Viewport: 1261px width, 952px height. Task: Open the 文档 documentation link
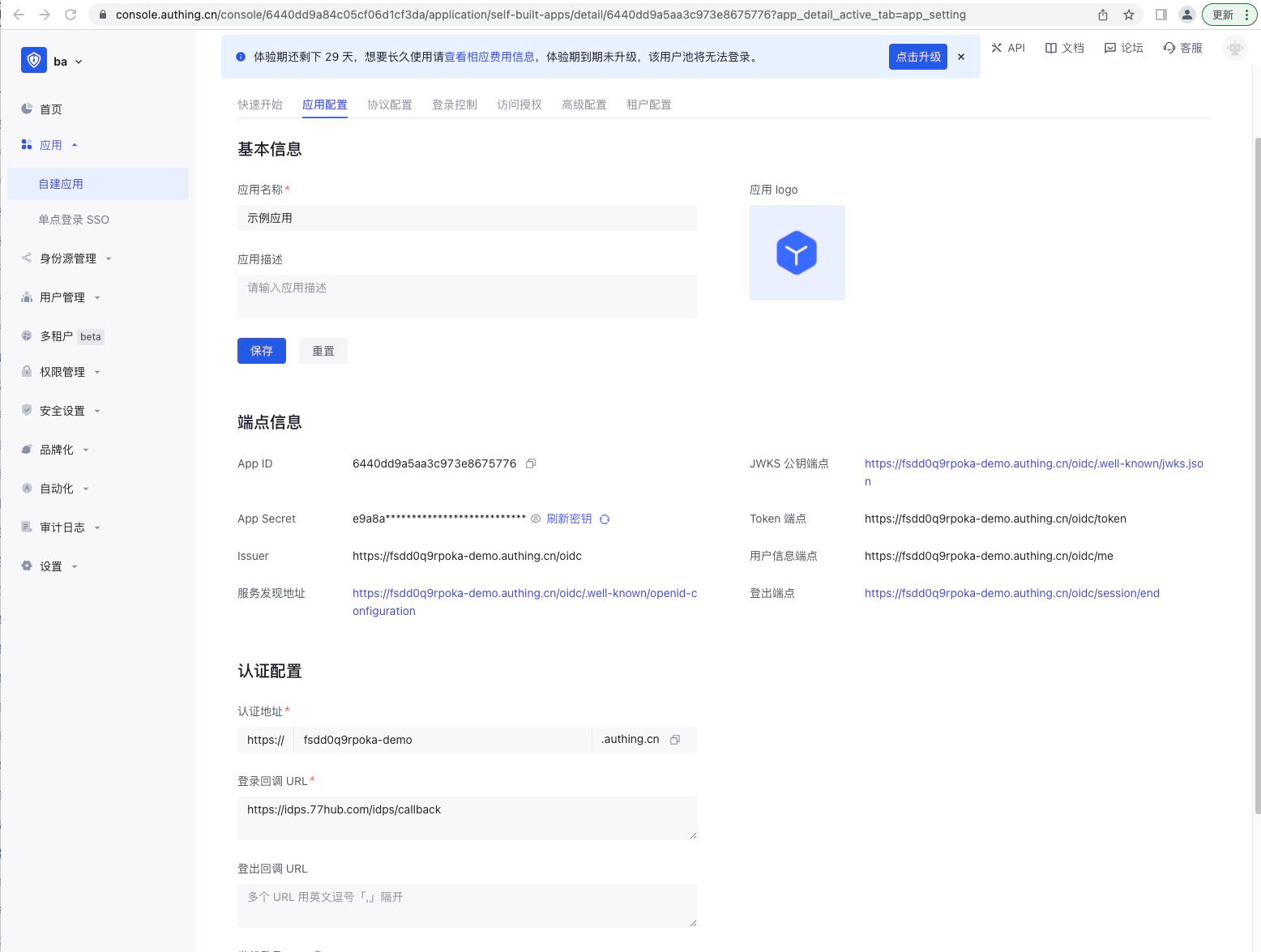pos(1065,48)
